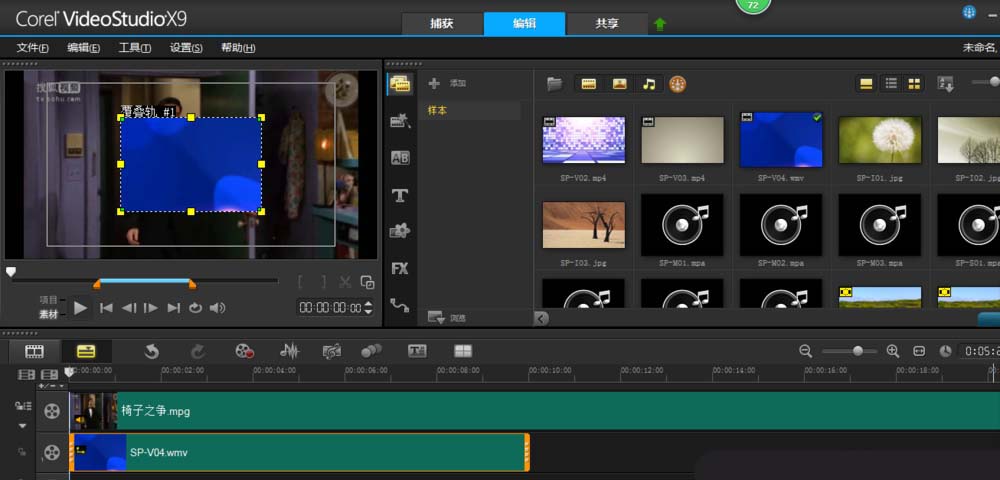Switch to the 共享 tab
The height and width of the screenshot is (480, 1000).
(606, 24)
